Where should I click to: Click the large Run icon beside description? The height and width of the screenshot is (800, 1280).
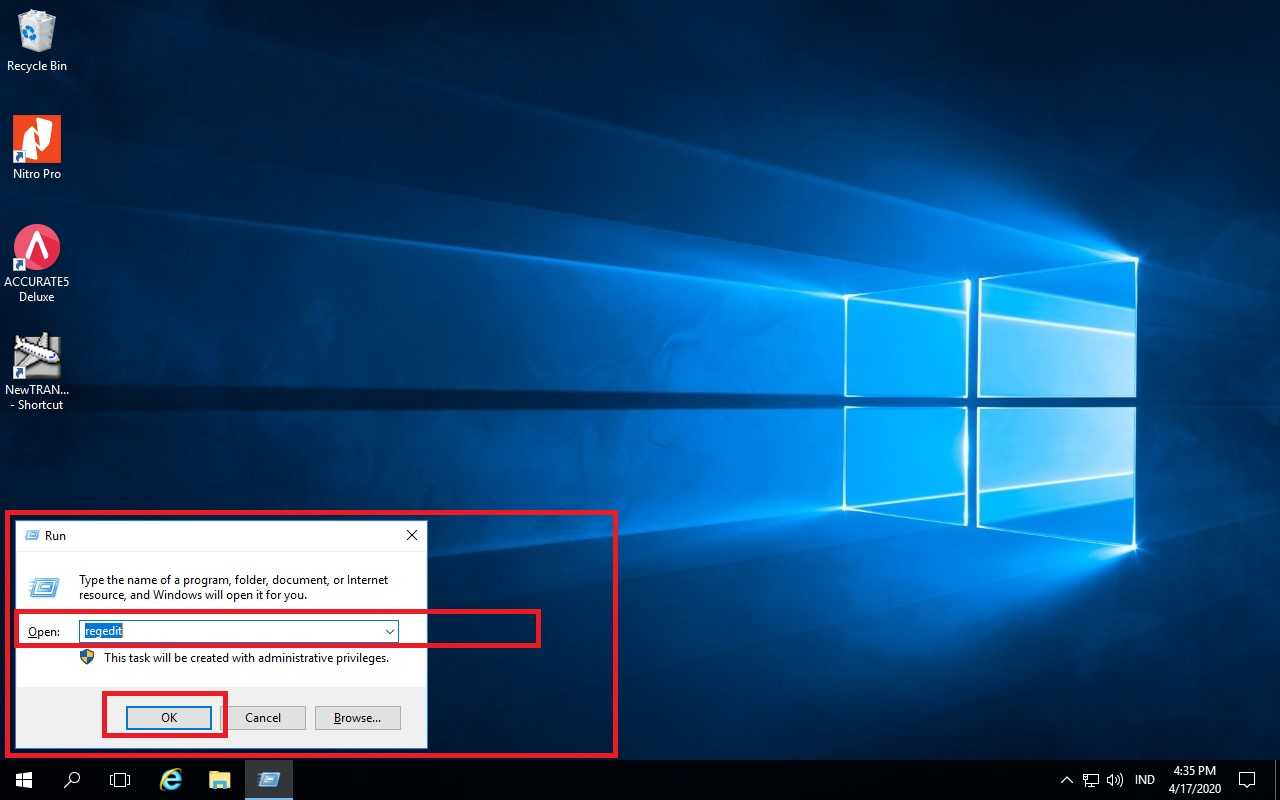click(x=44, y=587)
